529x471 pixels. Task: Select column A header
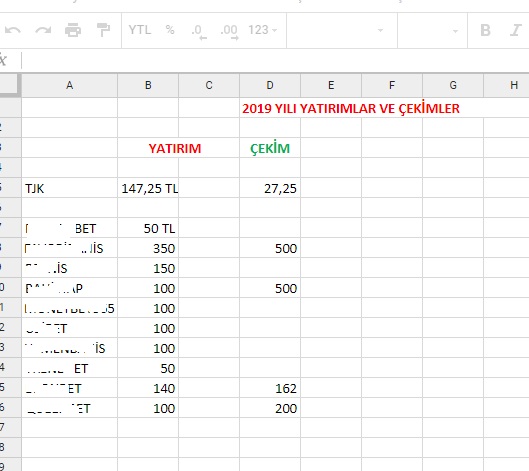[x=69, y=85]
